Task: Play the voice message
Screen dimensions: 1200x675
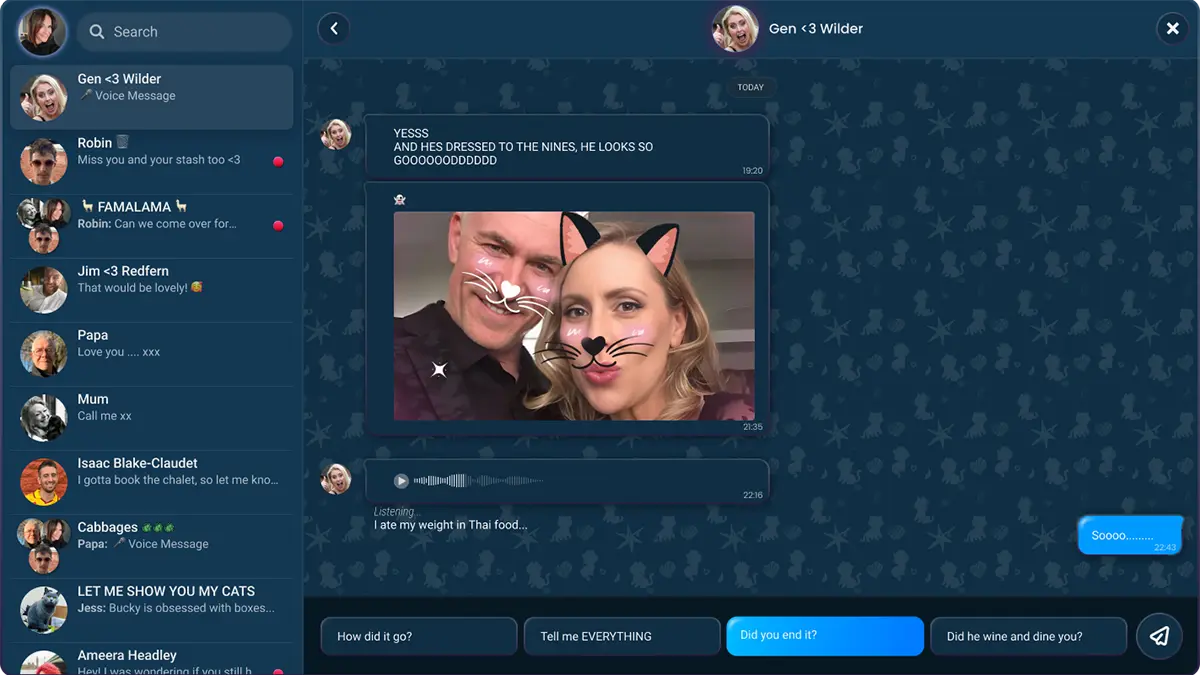Action: point(401,481)
